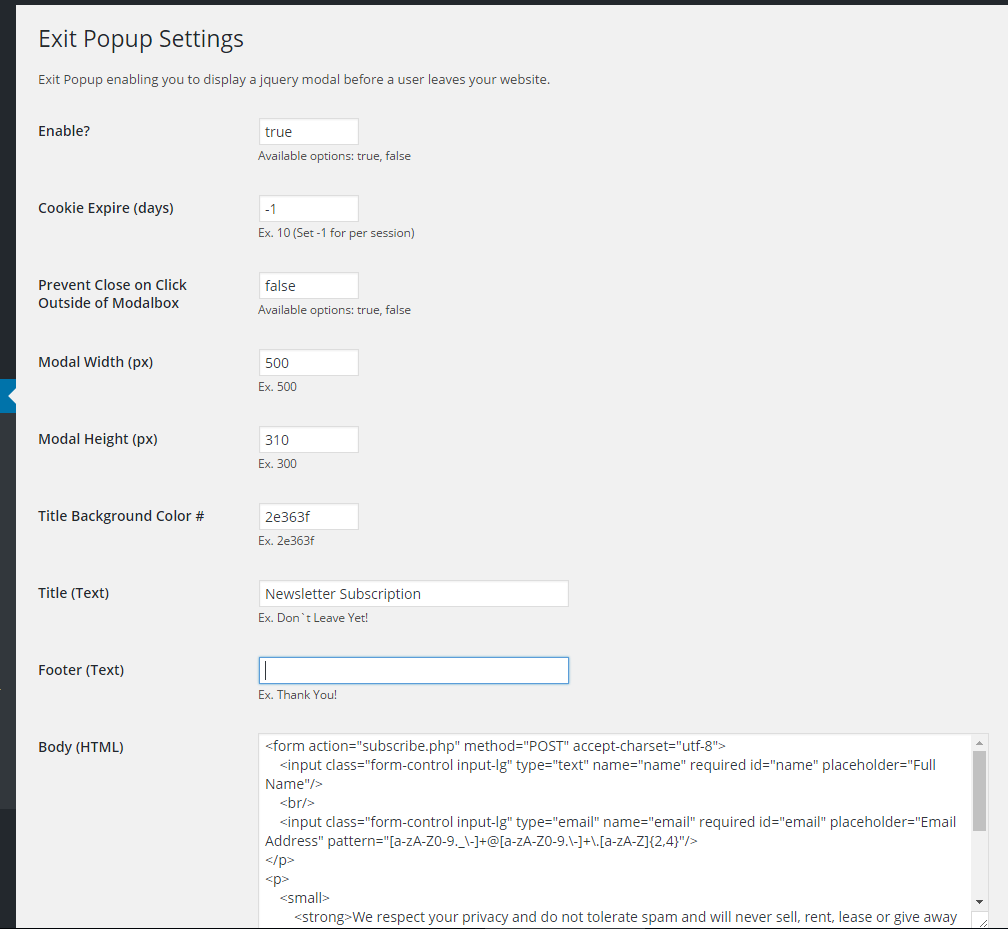Click the "Enable?" label text
The image size is (1008, 929).
64,131
